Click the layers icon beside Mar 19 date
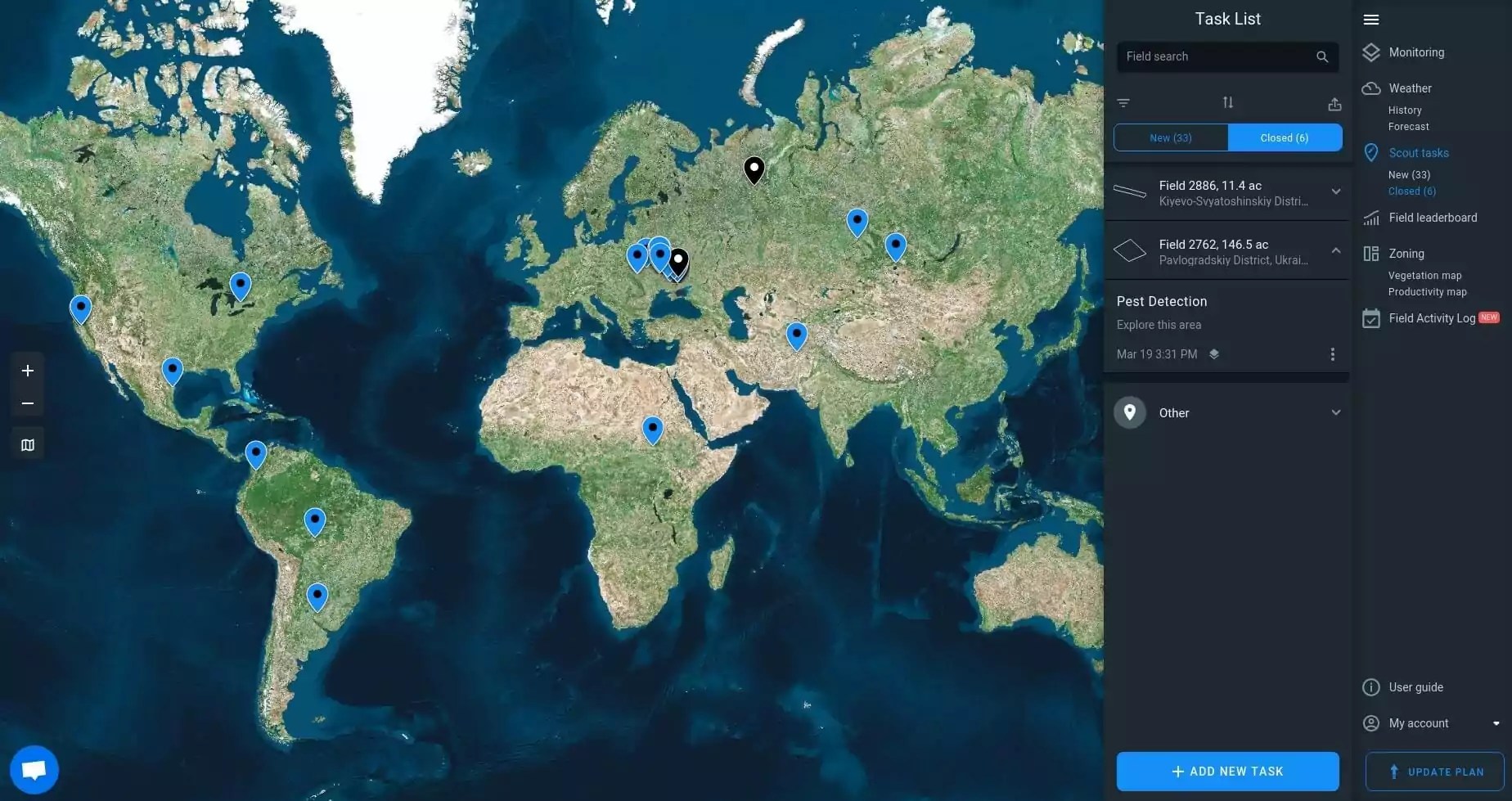Screen dimensions: 1512x801 pyautogui.click(x=1214, y=354)
